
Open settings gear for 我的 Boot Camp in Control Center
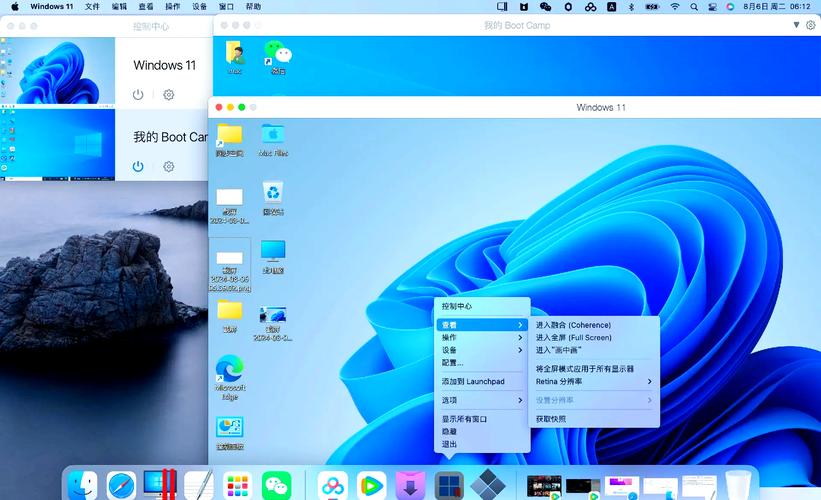(169, 166)
